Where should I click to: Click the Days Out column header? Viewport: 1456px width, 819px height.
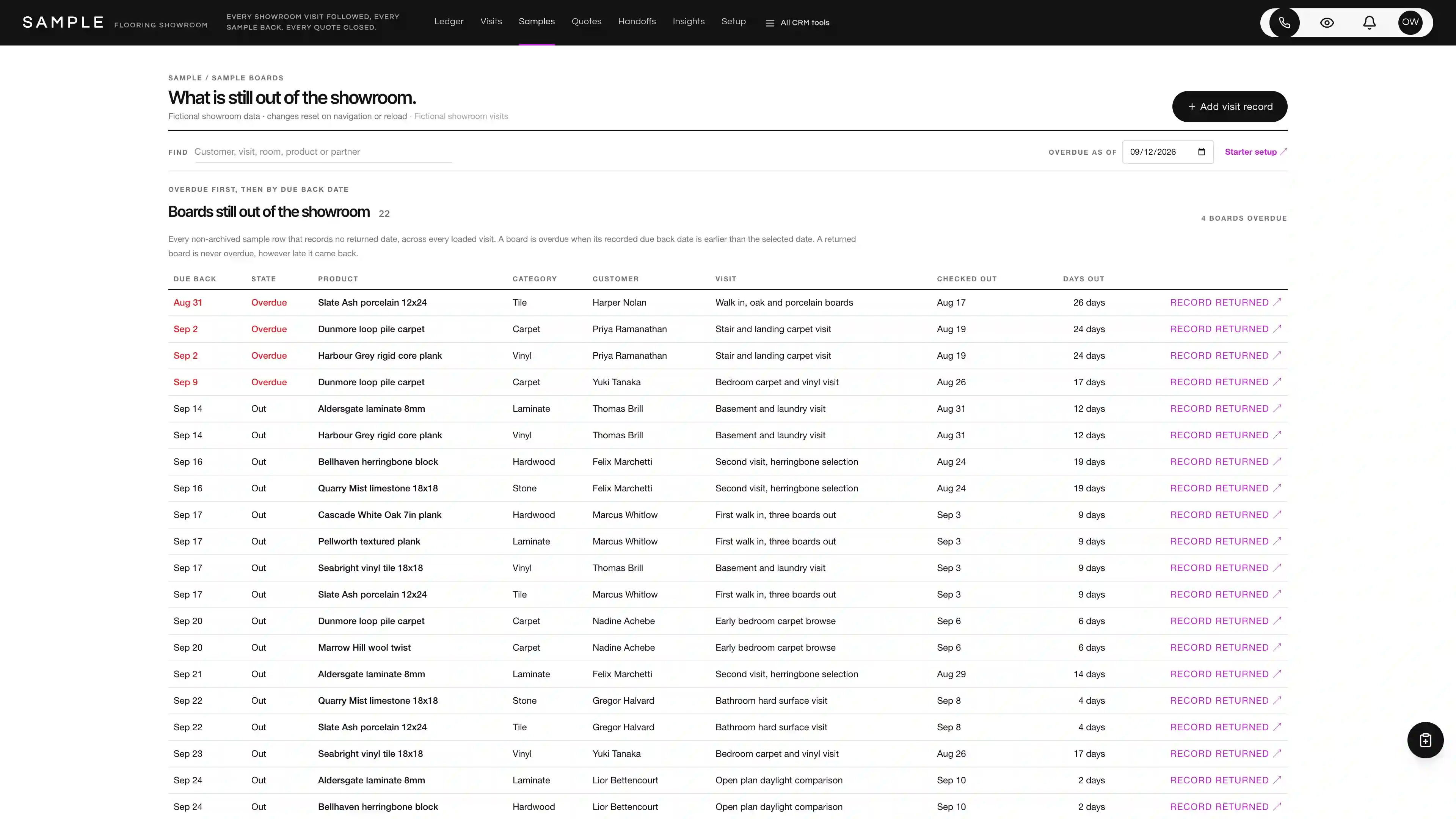[1084, 279]
